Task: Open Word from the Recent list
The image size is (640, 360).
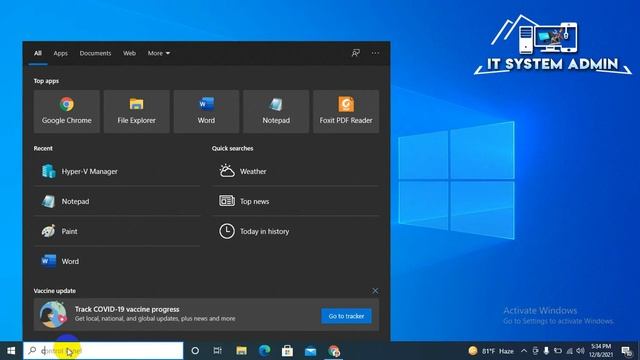Action: [x=117, y=261]
